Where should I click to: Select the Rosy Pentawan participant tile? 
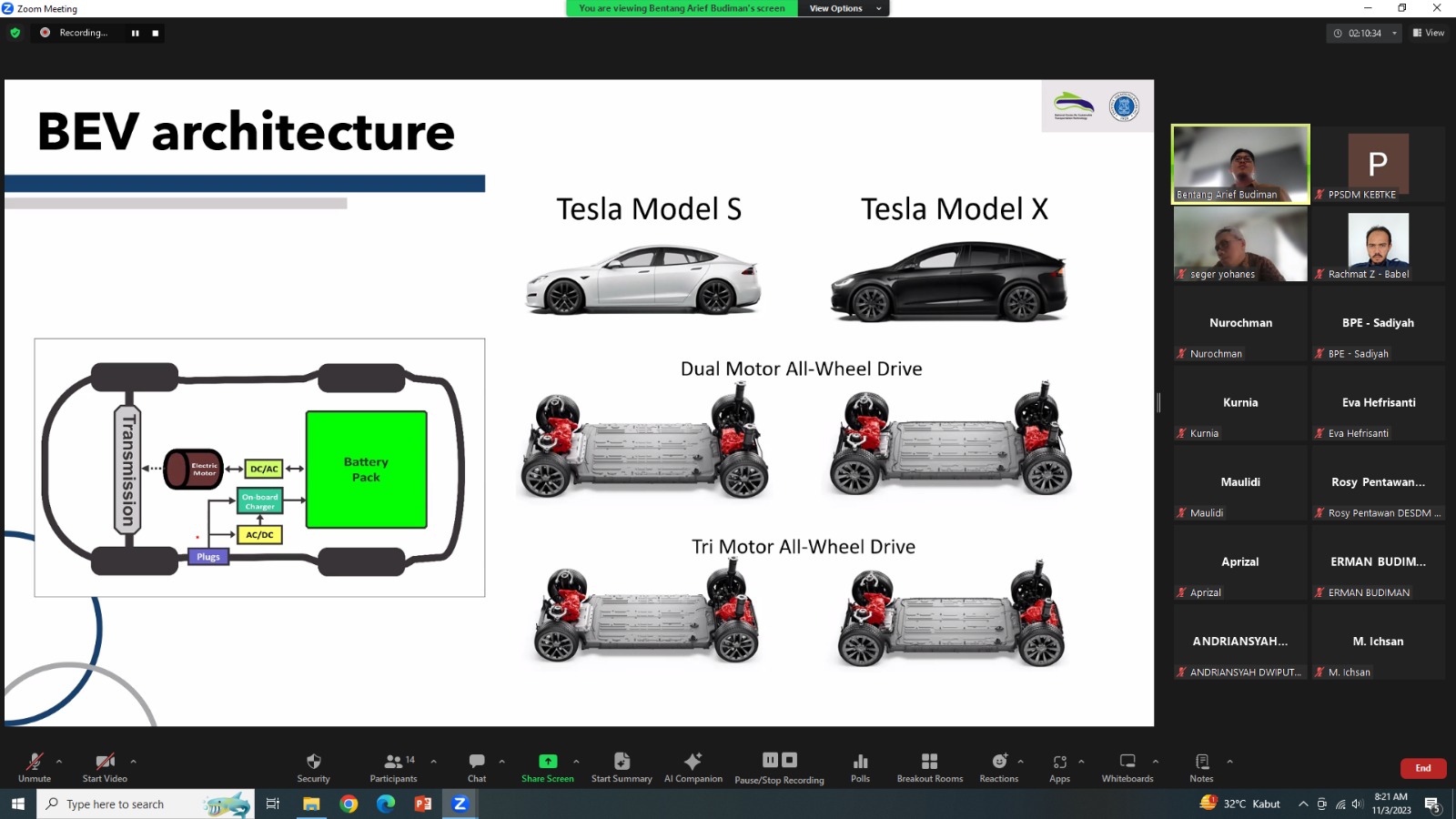point(1378,483)
